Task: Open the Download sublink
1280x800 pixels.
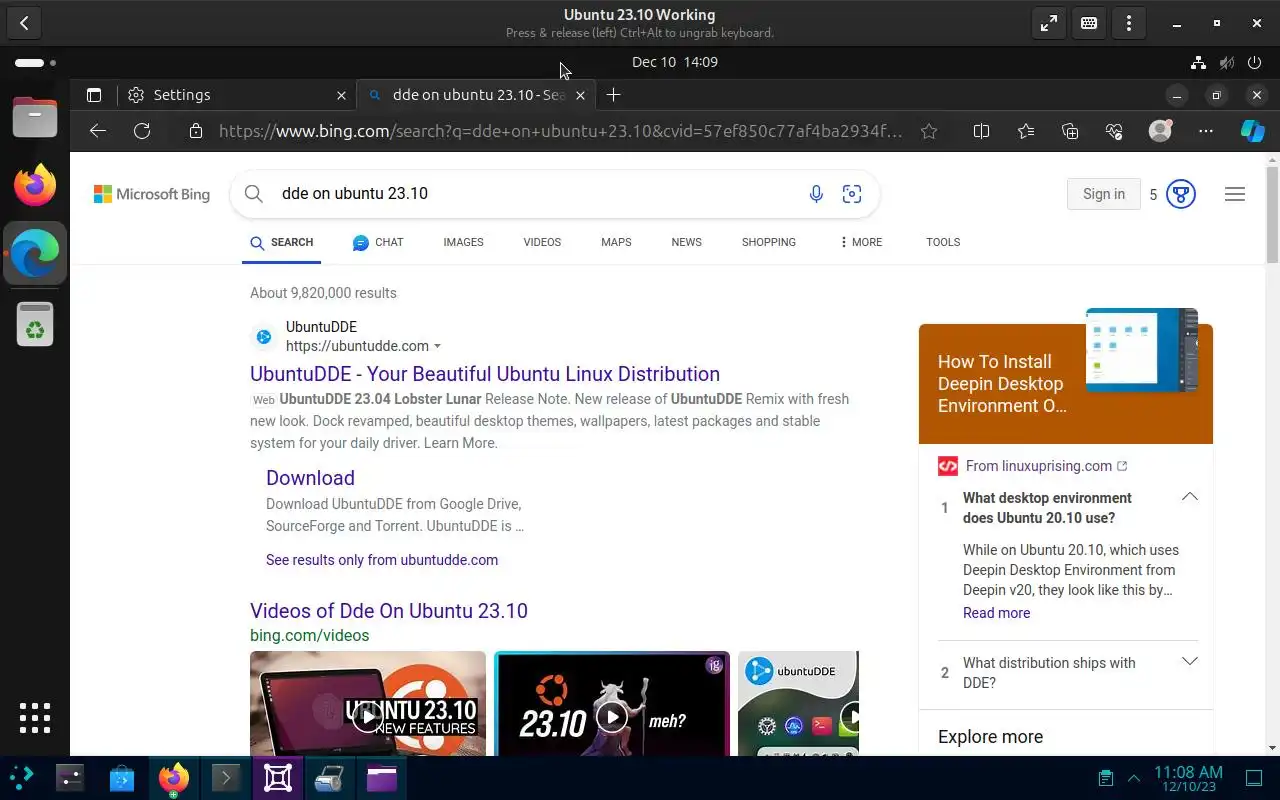Action: (x=310, y=478)
